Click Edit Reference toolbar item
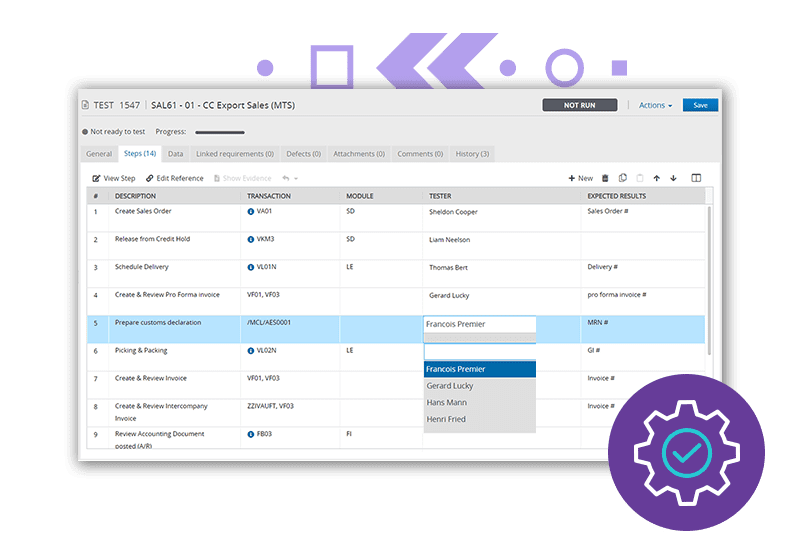Image resolution: width=800 pixels, height=550 pixels. 174,178
